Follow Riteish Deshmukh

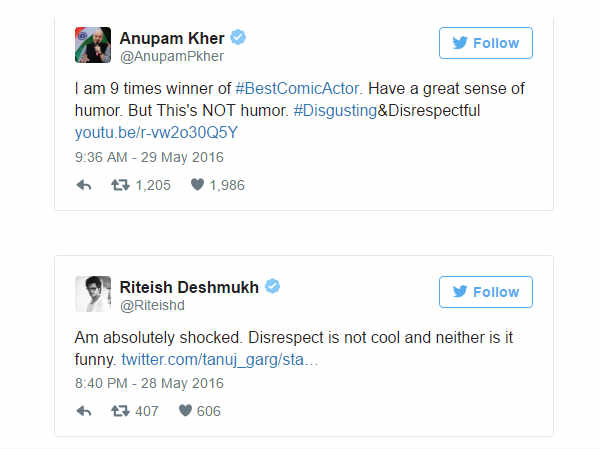(x=485, y=292)
